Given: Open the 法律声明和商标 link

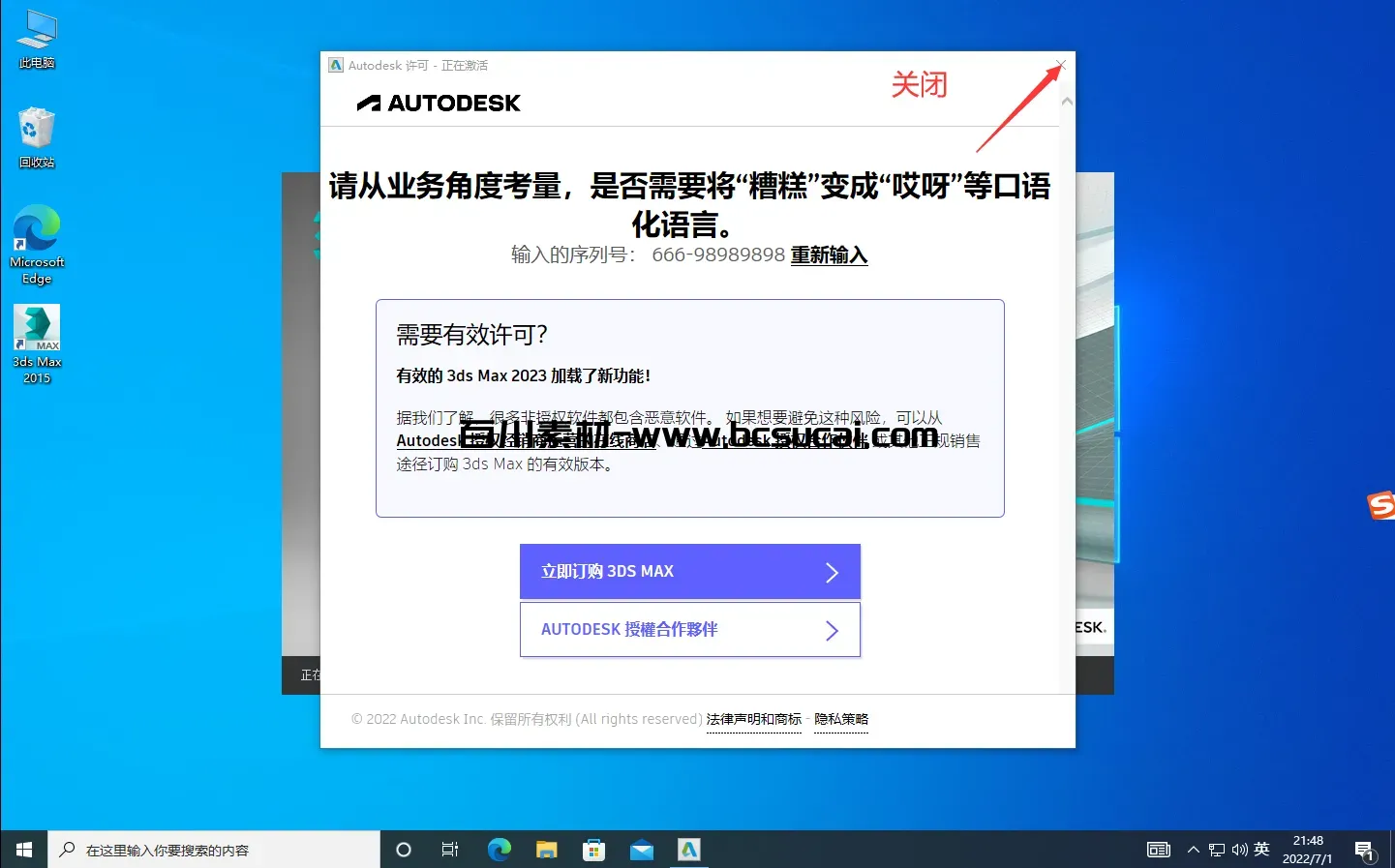Looking at the screenshot, I should [754, 719].
